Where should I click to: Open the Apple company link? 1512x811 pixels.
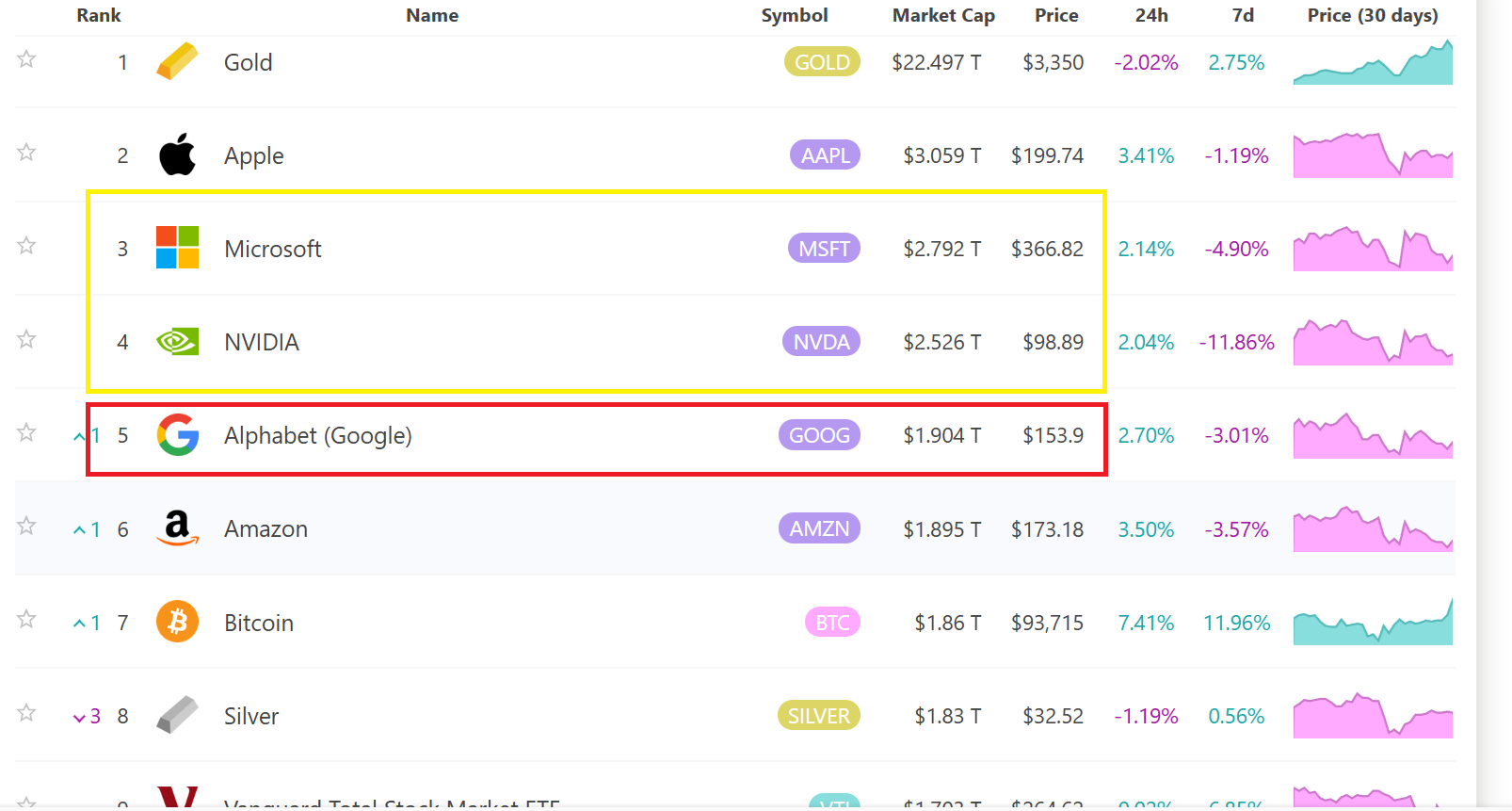[x=253, y=155]
